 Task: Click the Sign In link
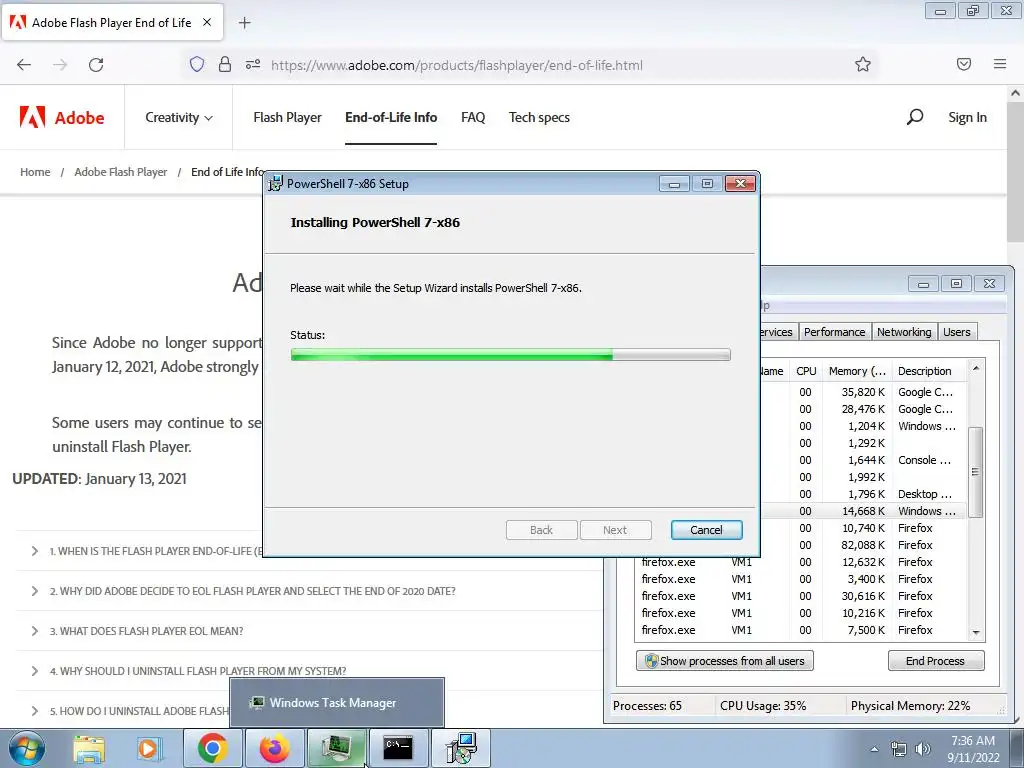[967, 118]
